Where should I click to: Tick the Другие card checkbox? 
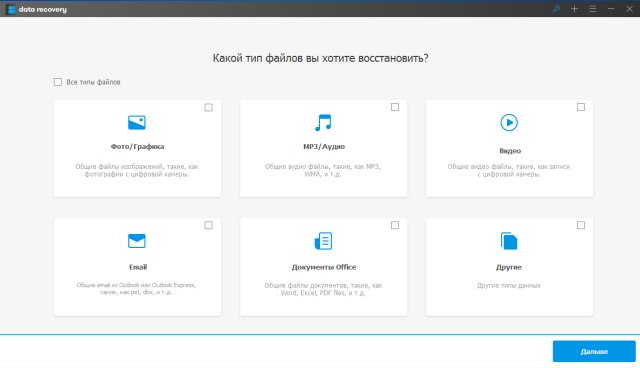(x=581, y=225)
